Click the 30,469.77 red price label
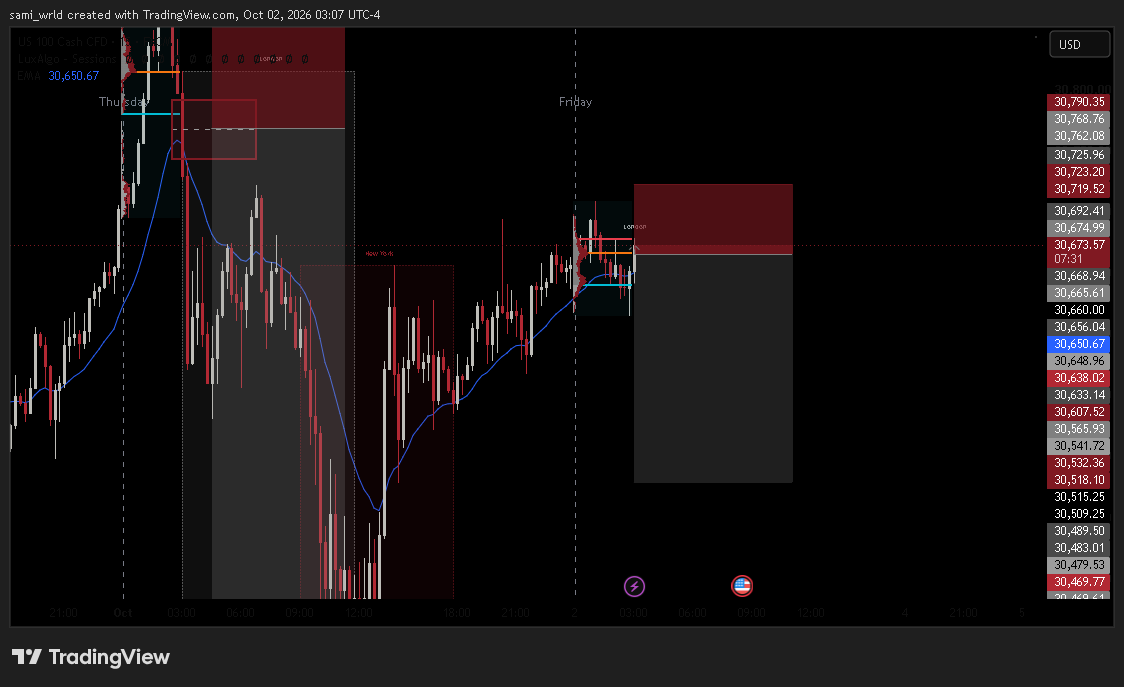Viewport: 1124px width, 687px height. 1079,582
